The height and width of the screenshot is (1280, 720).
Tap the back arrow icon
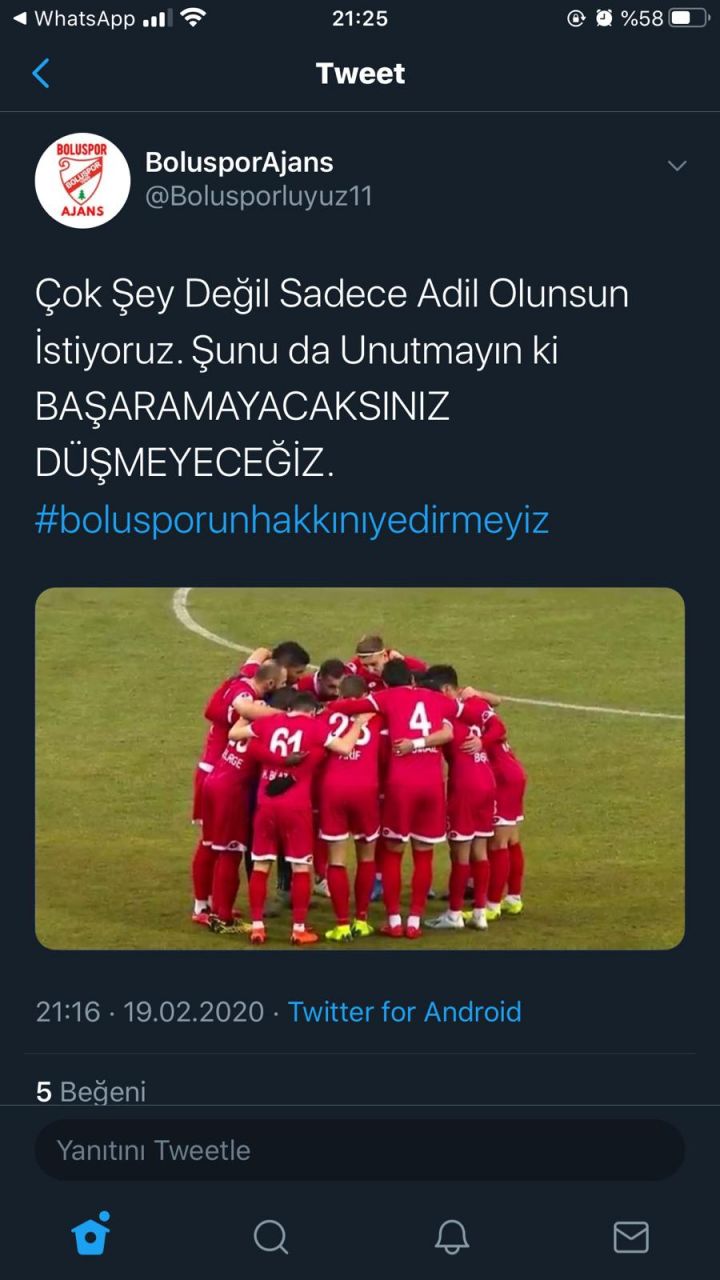pos(41,73)
